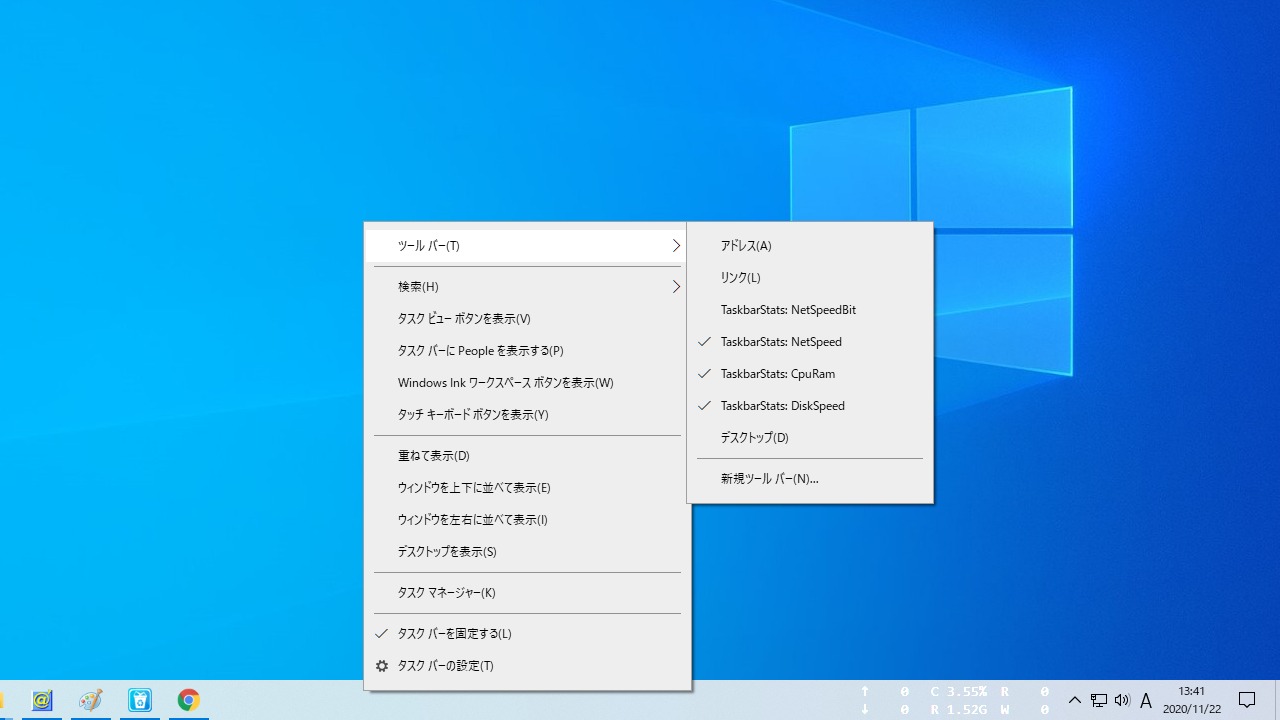The image size is (1280, 720).
Task: Click the disk write W 0 readout
Action: 1025,710
